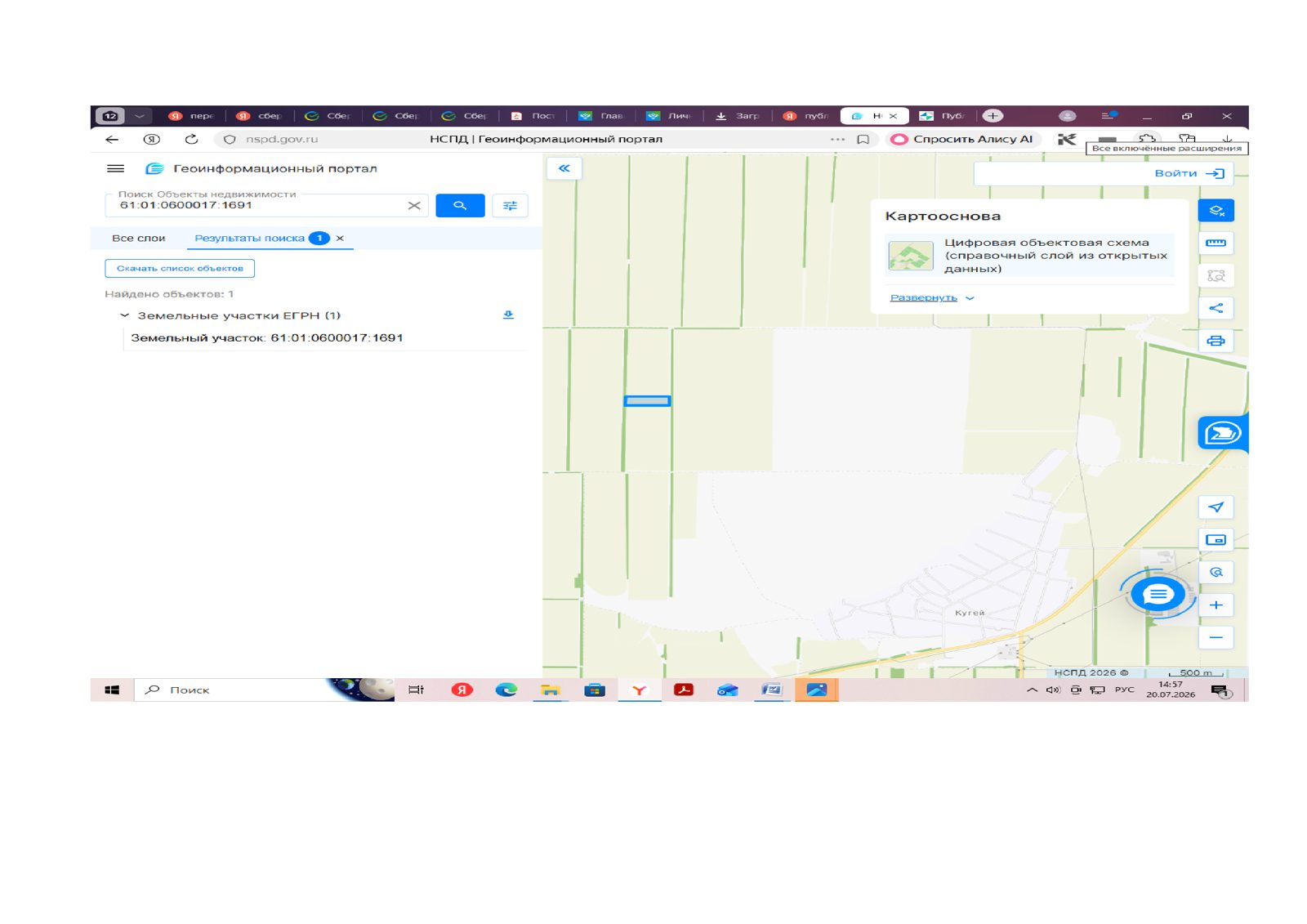Collapse the side panel with double chevron
Image resolution: width=1307 pixels, height=924 pixels.
(x=564, y=168)
